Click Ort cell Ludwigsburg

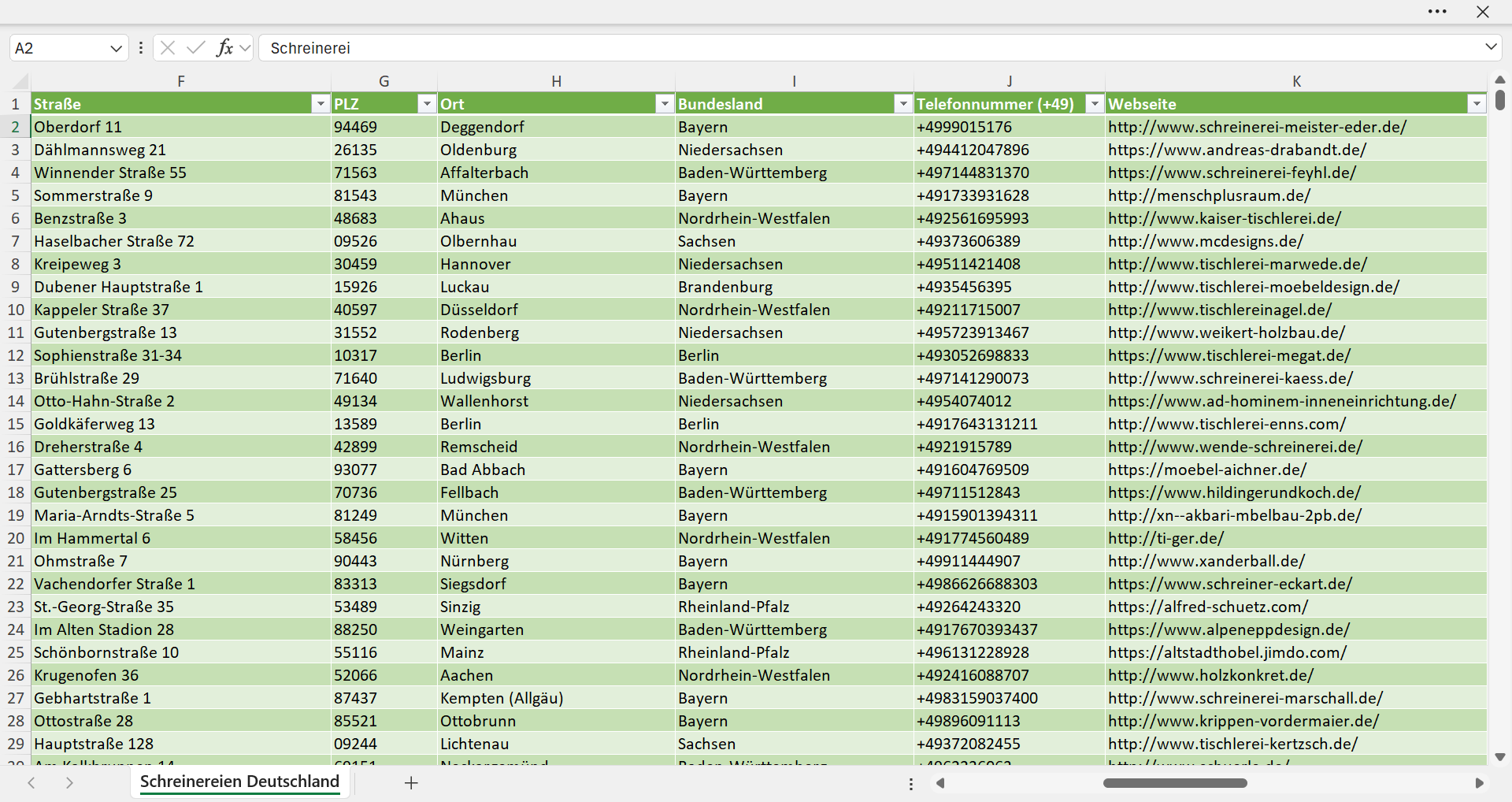[x=556, y=378]
